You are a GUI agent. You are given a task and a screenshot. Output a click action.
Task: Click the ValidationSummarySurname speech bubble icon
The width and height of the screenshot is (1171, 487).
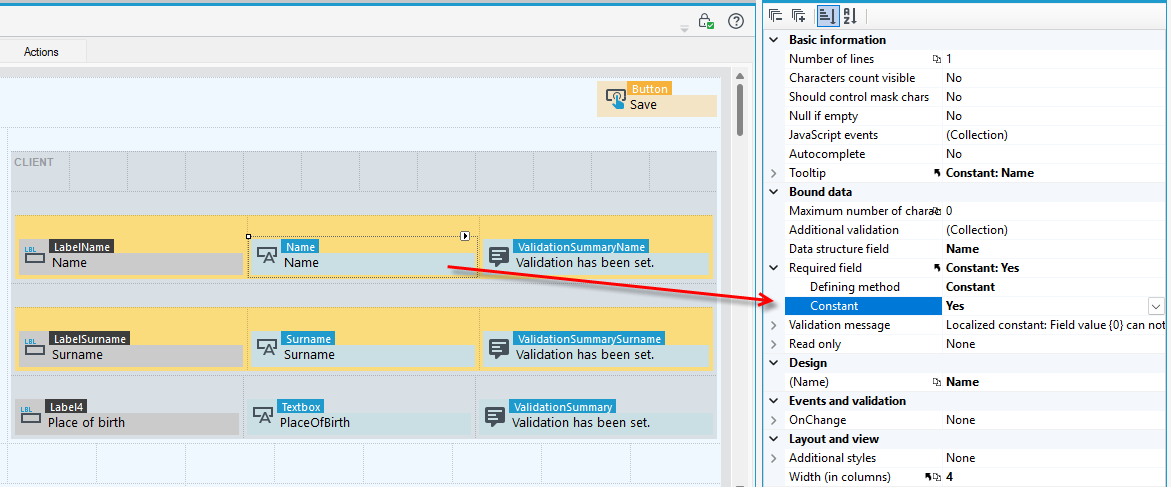click(x=499, y=348)
